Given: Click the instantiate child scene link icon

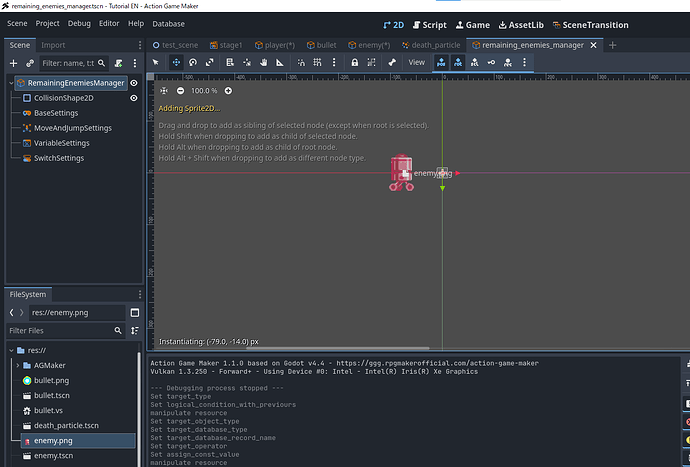Looking at the screenshot, I should coord(29,63).
